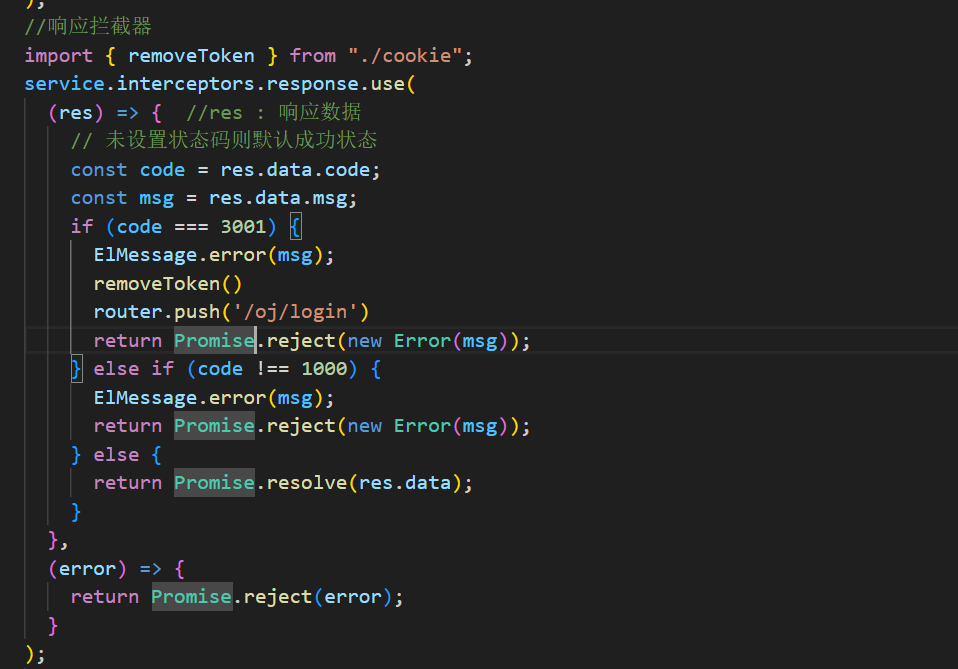Viewport: 958px width, 669px height.
Task: Click "code" variable in const code declaration
Action: pyautogui.click(x=163, y=170)
